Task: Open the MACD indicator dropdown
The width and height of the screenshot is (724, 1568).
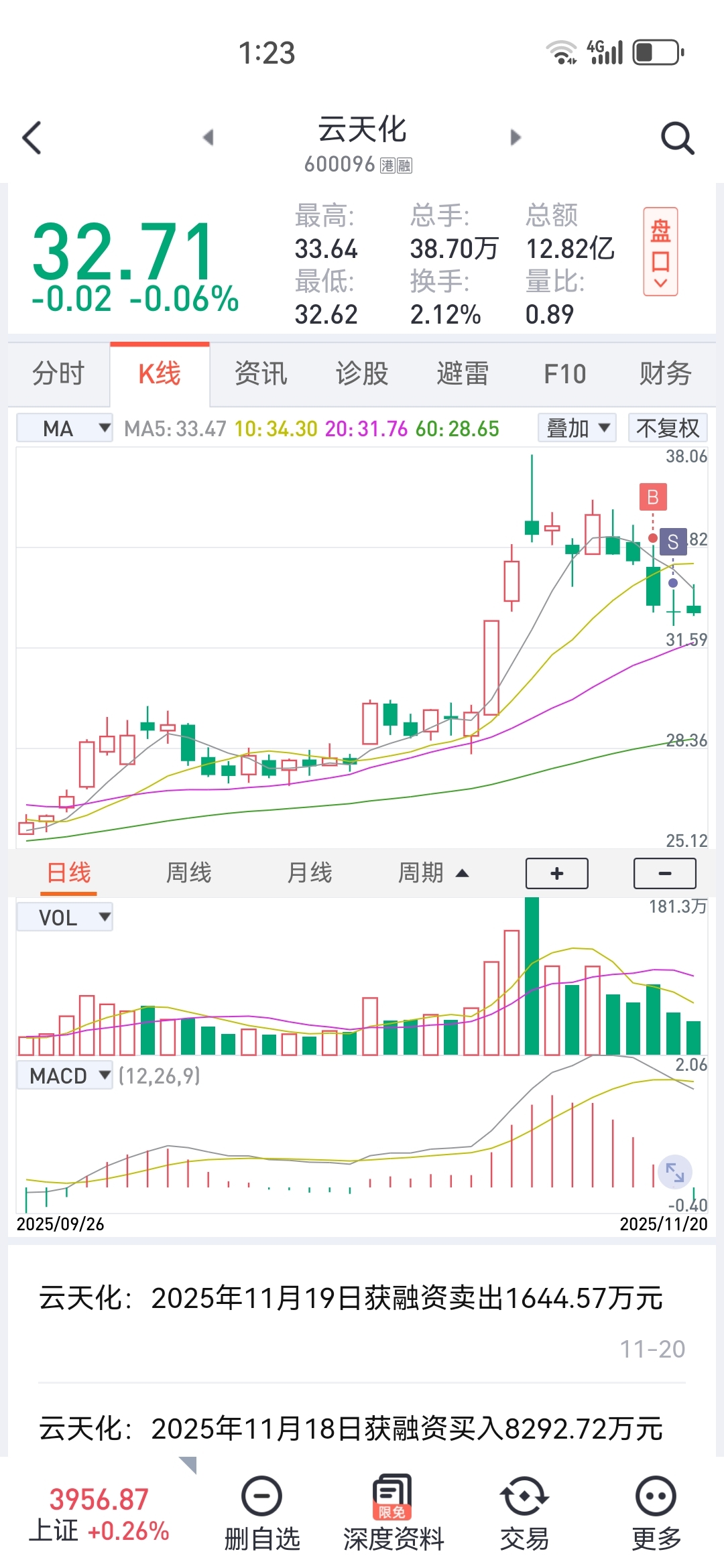Action: (64, 1075)
